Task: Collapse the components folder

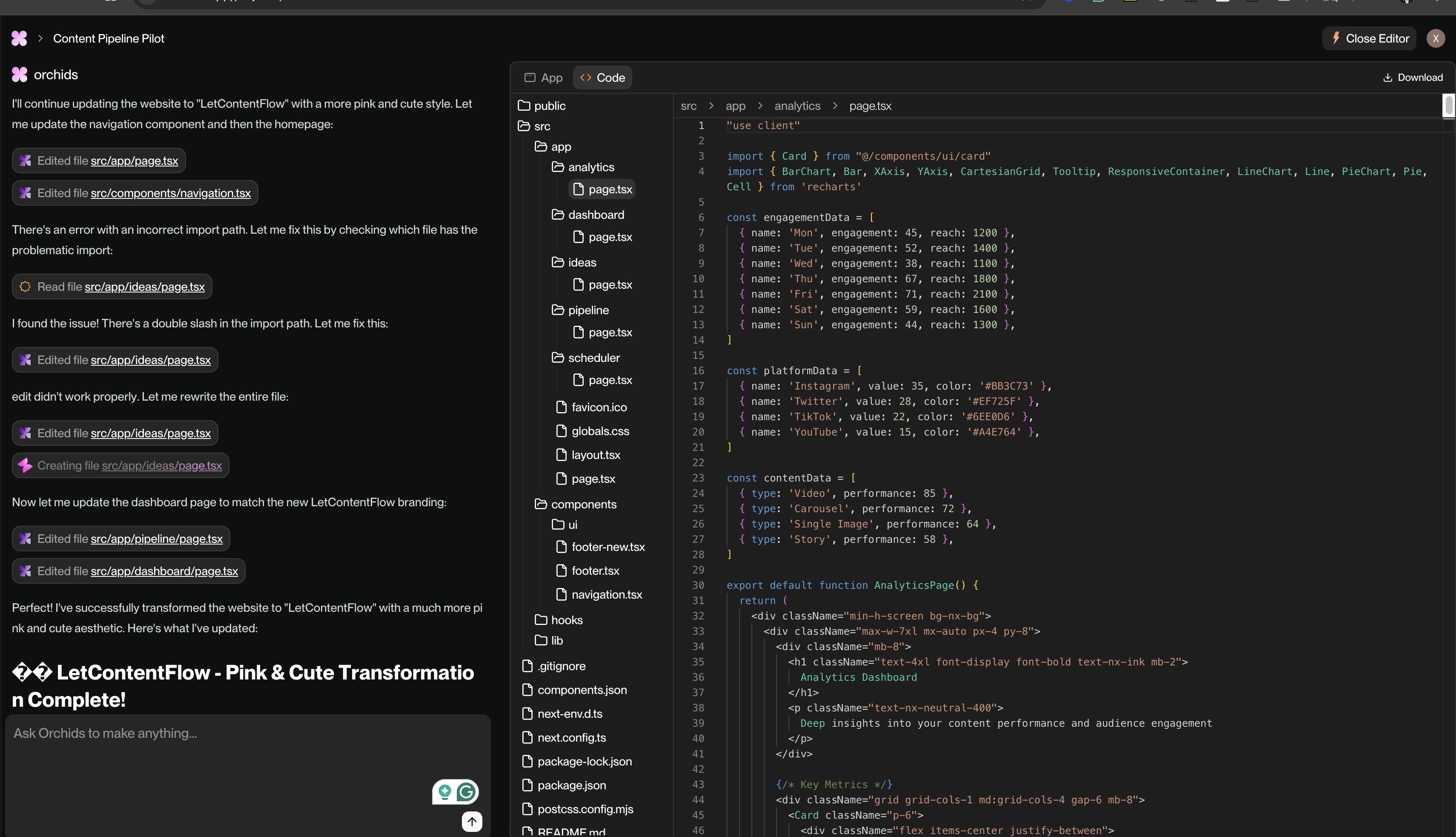Action: click(583, 504)
